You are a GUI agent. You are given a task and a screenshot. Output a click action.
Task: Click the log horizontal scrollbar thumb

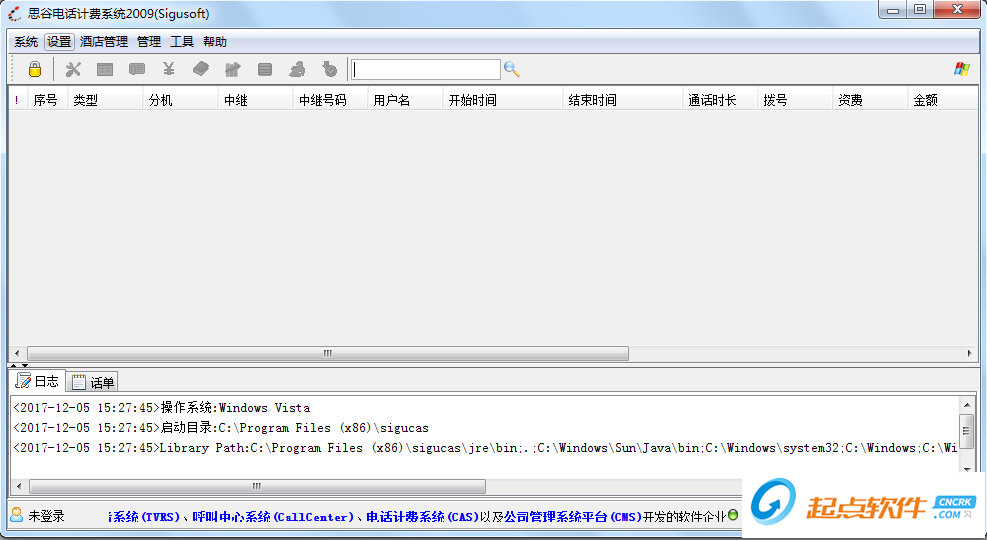coord(257,486)
